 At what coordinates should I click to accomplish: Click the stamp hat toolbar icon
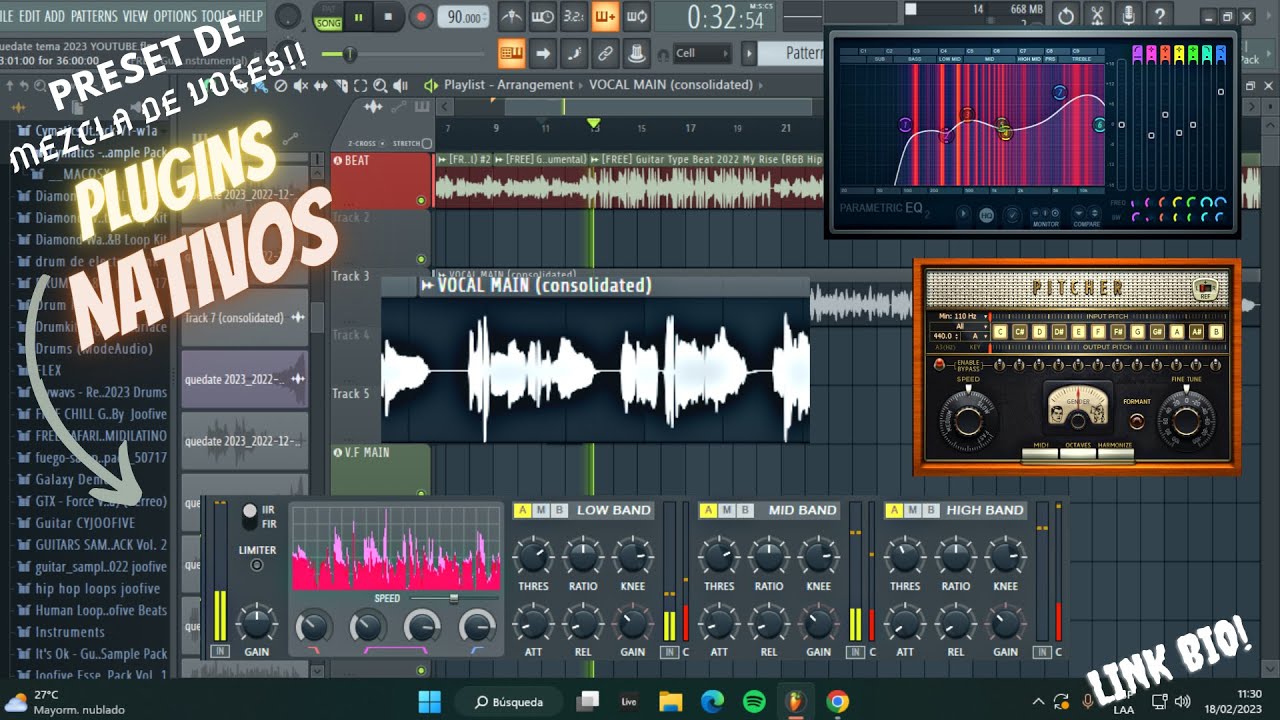pos(636,53)
